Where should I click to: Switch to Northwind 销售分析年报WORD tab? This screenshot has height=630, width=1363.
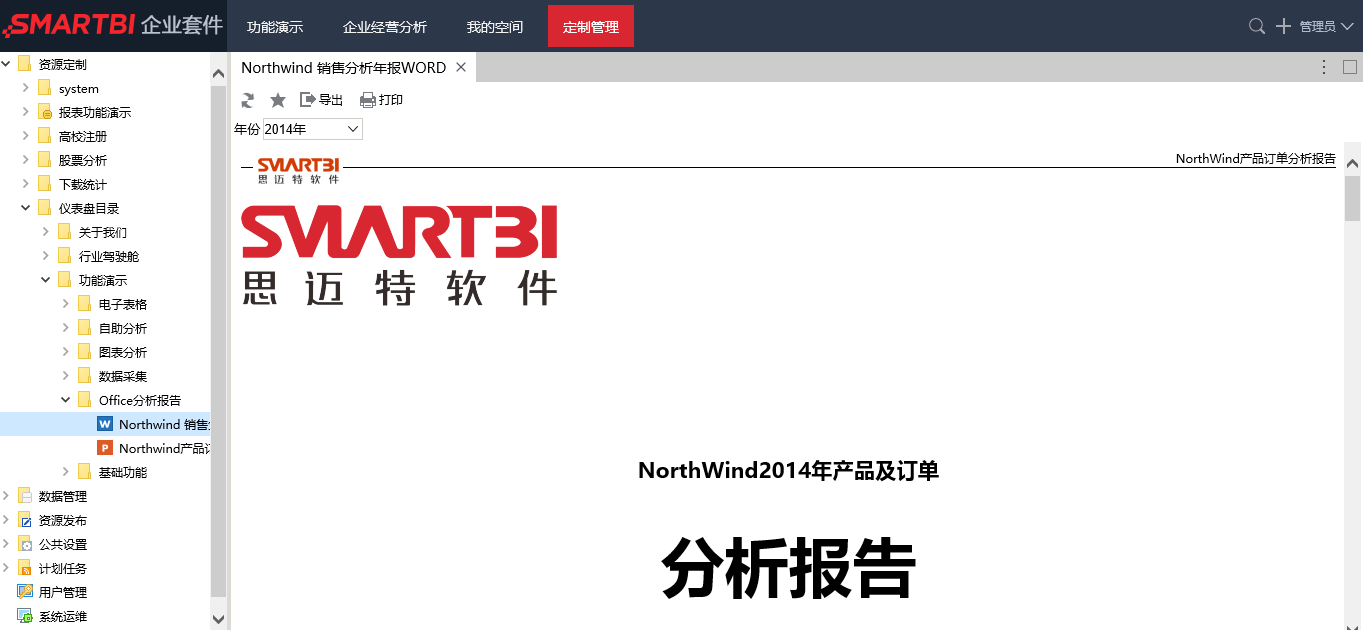[x=343, y=68]
